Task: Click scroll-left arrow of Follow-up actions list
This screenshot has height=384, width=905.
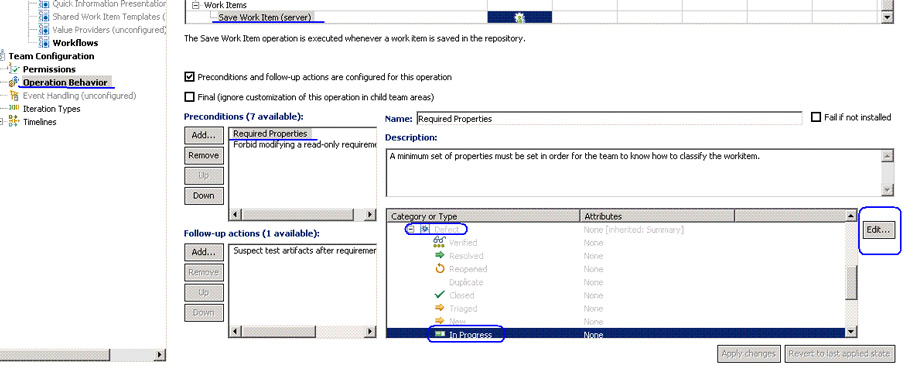Action: pyautogui.click(x=235, y=331)
